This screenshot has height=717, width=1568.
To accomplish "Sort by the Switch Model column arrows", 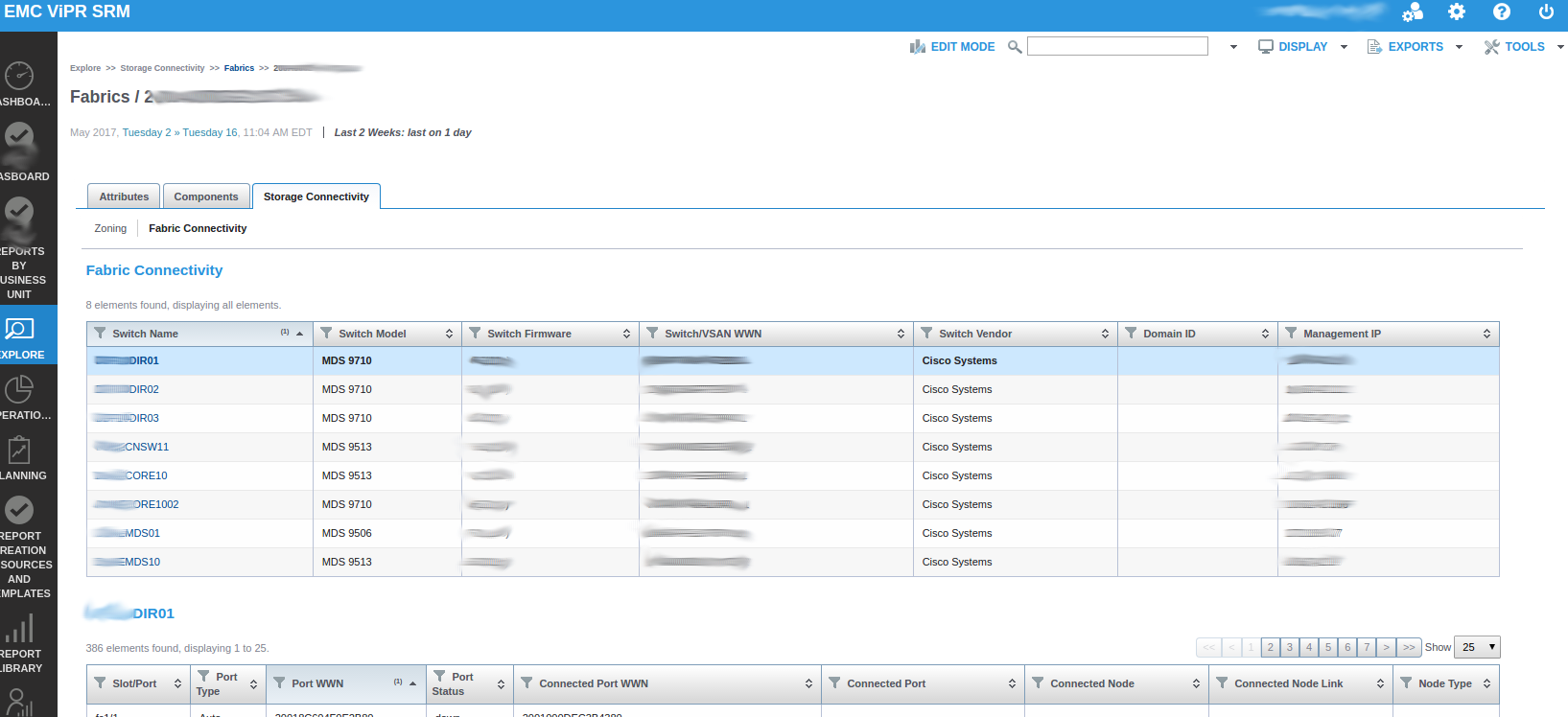I will pyautogui.click(x=449, y=334).
